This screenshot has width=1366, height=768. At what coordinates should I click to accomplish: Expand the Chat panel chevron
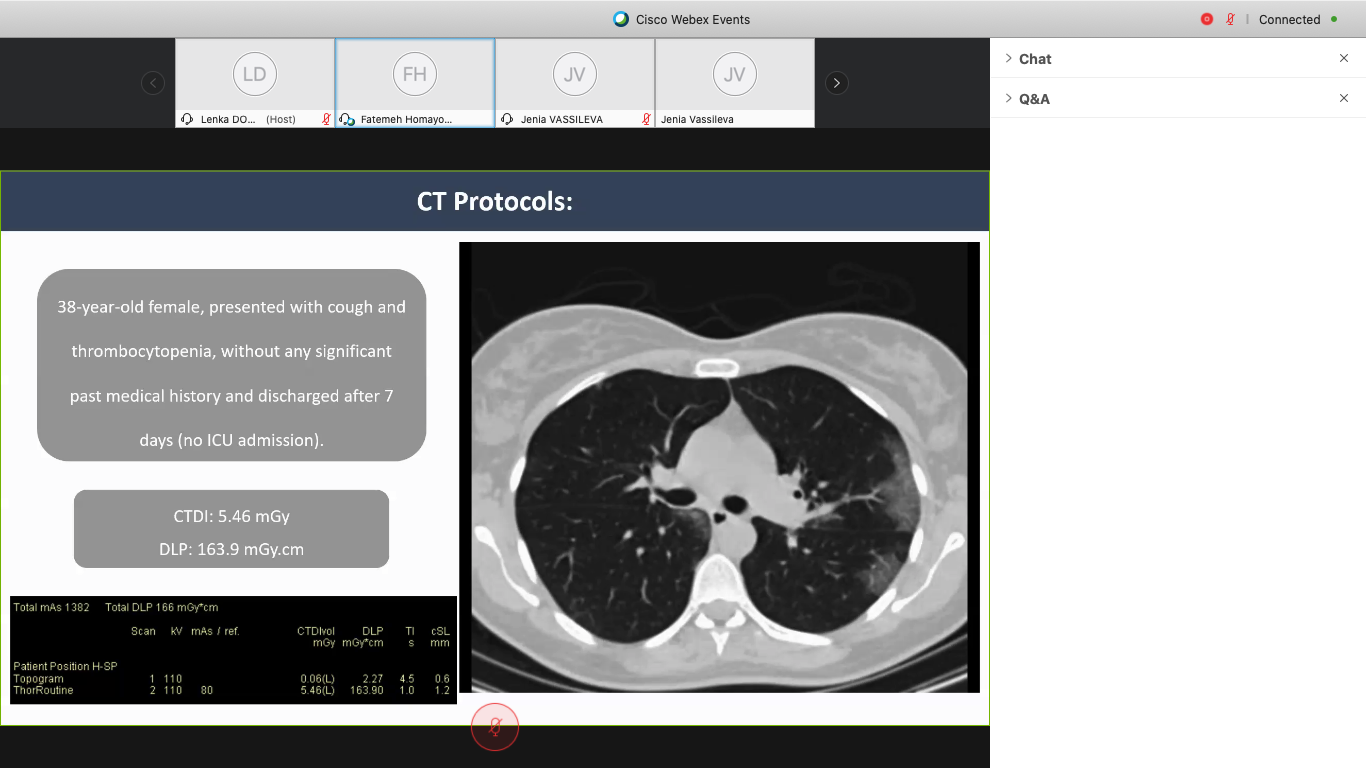[x=1008, y=58]
